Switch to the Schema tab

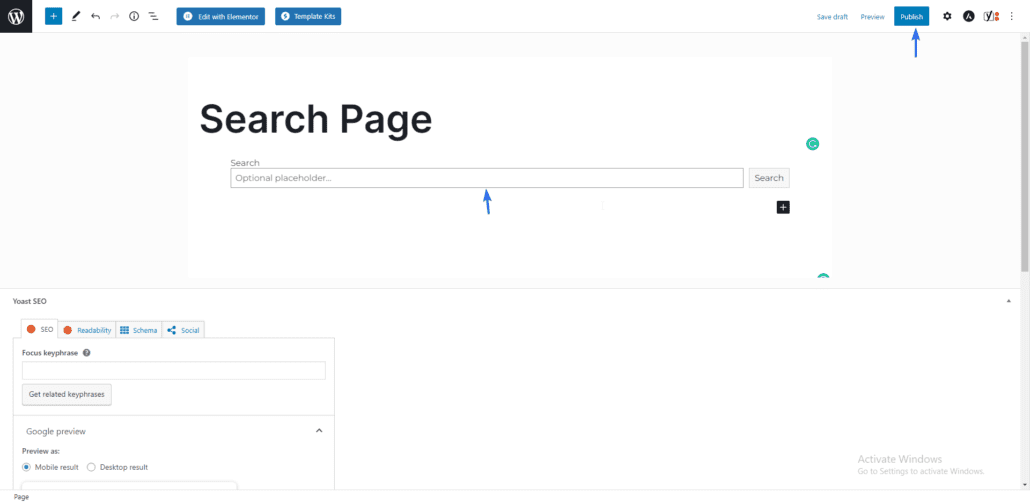pos(139,330)
